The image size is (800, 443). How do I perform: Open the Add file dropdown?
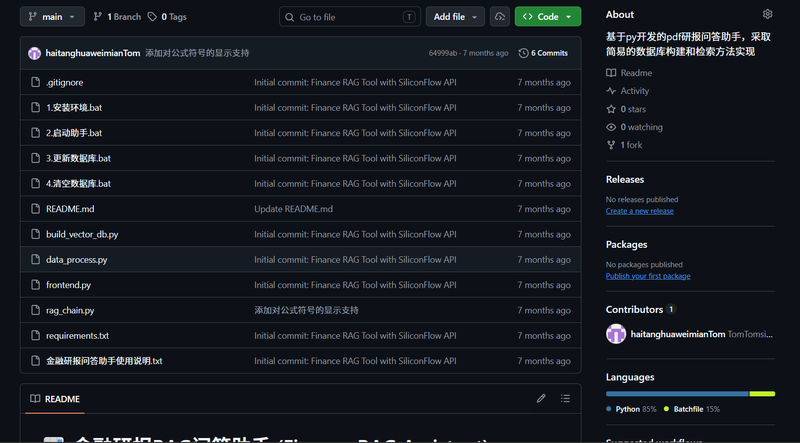[455, 17]
